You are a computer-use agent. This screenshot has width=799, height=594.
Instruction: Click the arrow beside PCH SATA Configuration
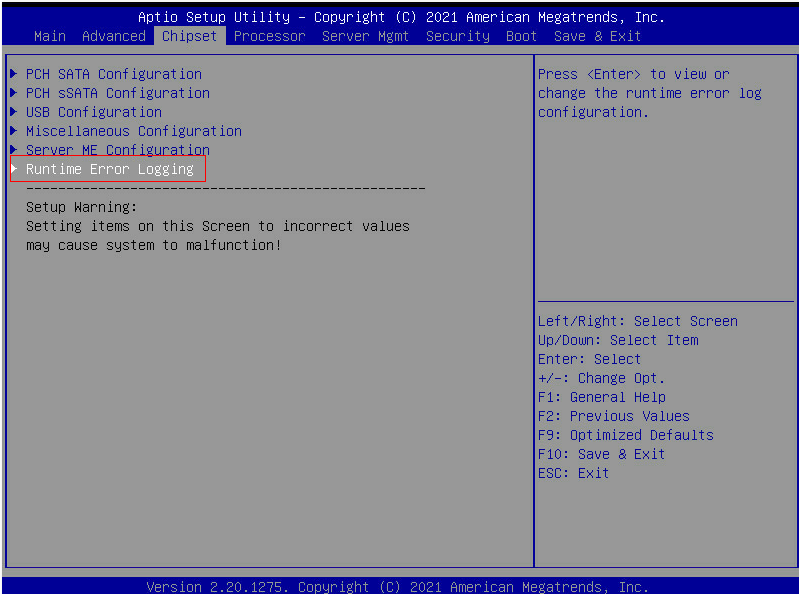14,74
